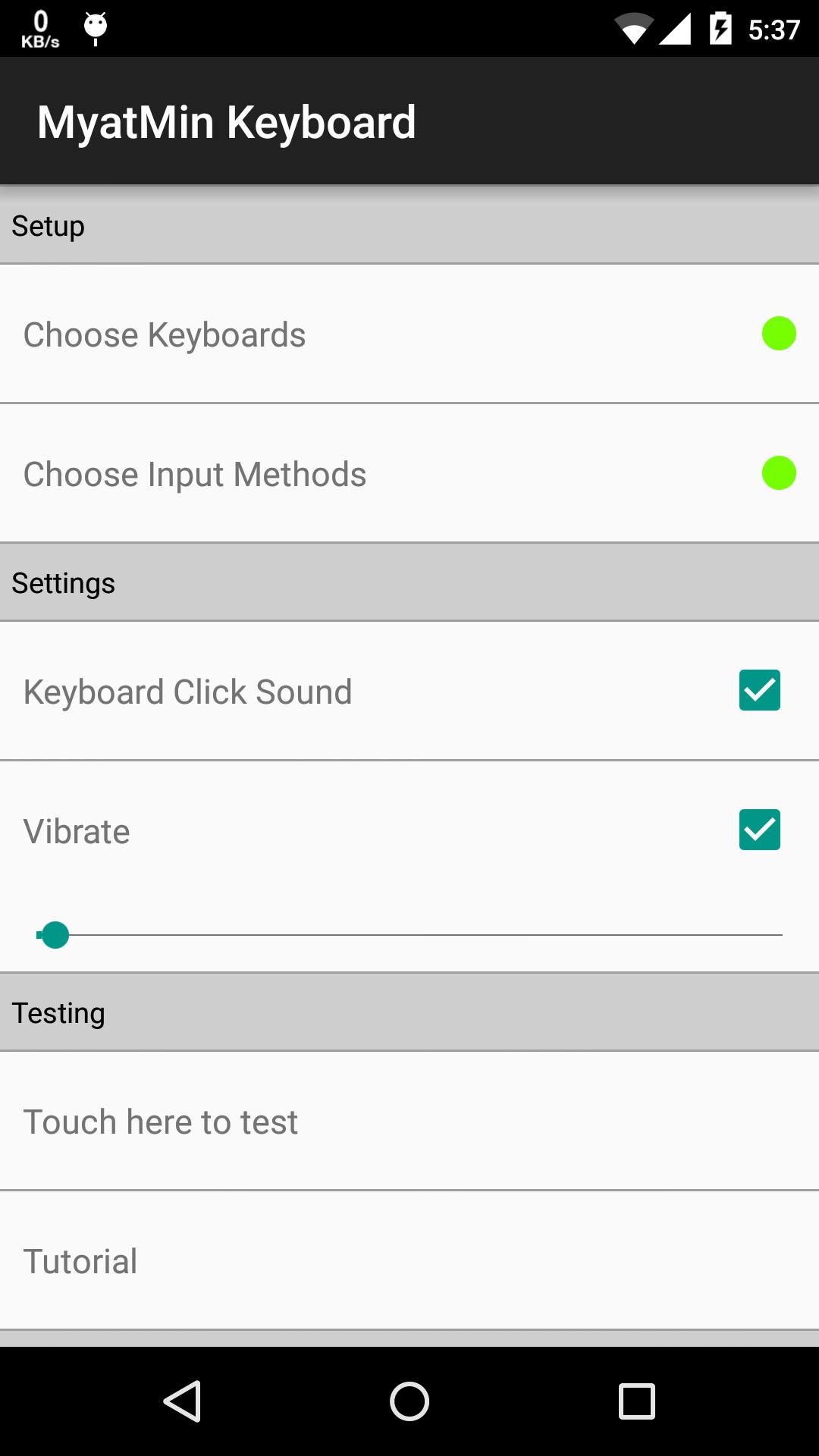The width and height of the screenshot is (819, 1456).
Task: Tap the network speed KB/s indicator
Action: click(40, 30)
